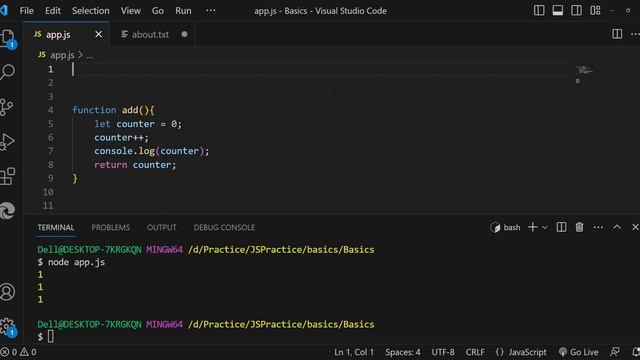640x360 pixels.
Task: Toggle the secondary side bar layout icon
Action: coord(576,11)
